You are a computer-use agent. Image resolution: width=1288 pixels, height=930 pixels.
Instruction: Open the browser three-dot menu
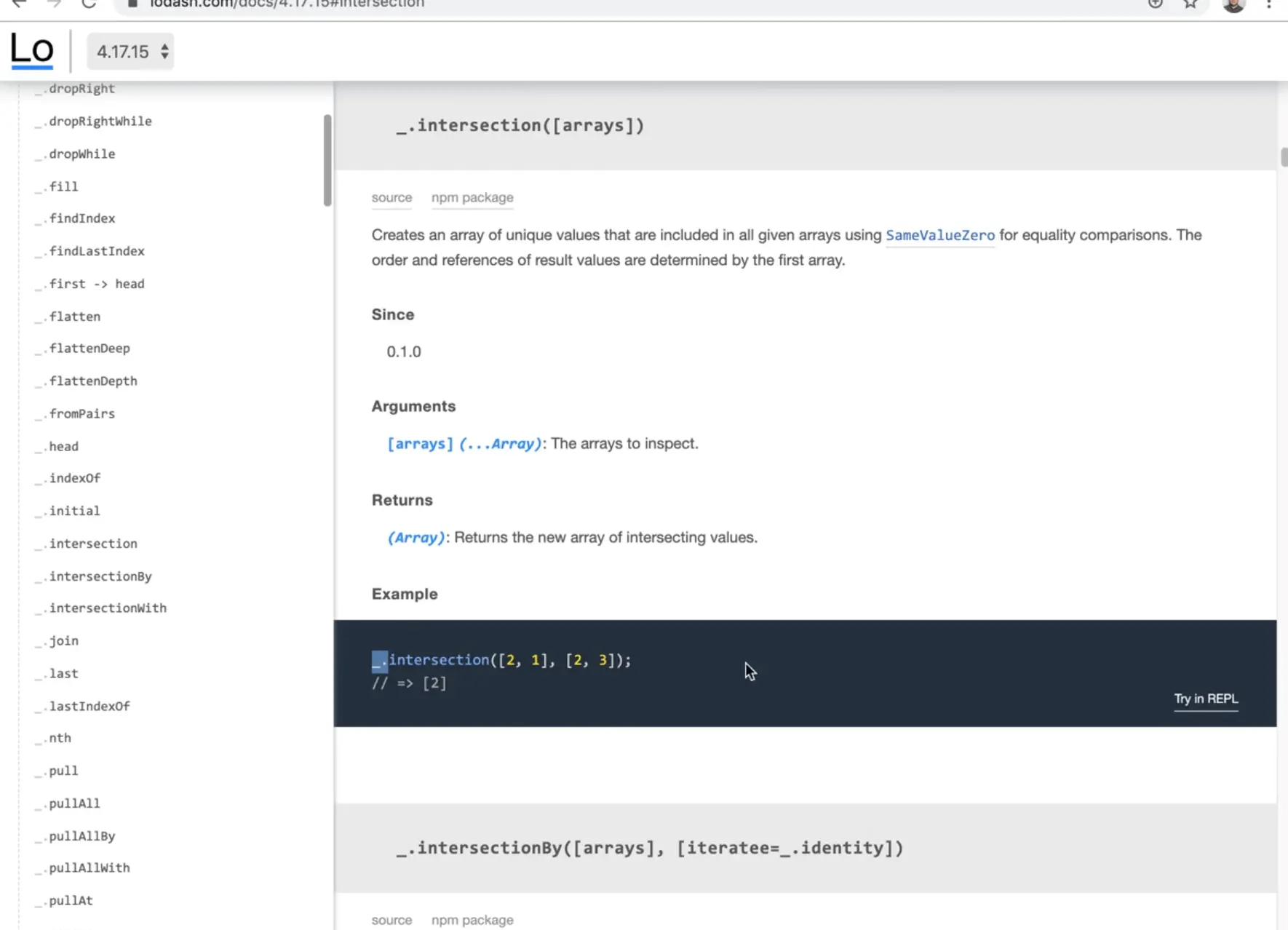(x=1271, y=4)
